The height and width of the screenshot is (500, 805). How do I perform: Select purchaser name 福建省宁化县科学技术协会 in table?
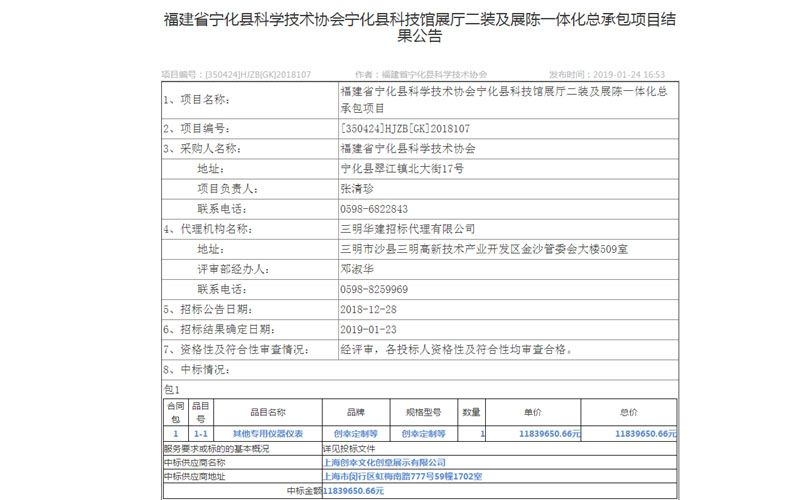408,148
